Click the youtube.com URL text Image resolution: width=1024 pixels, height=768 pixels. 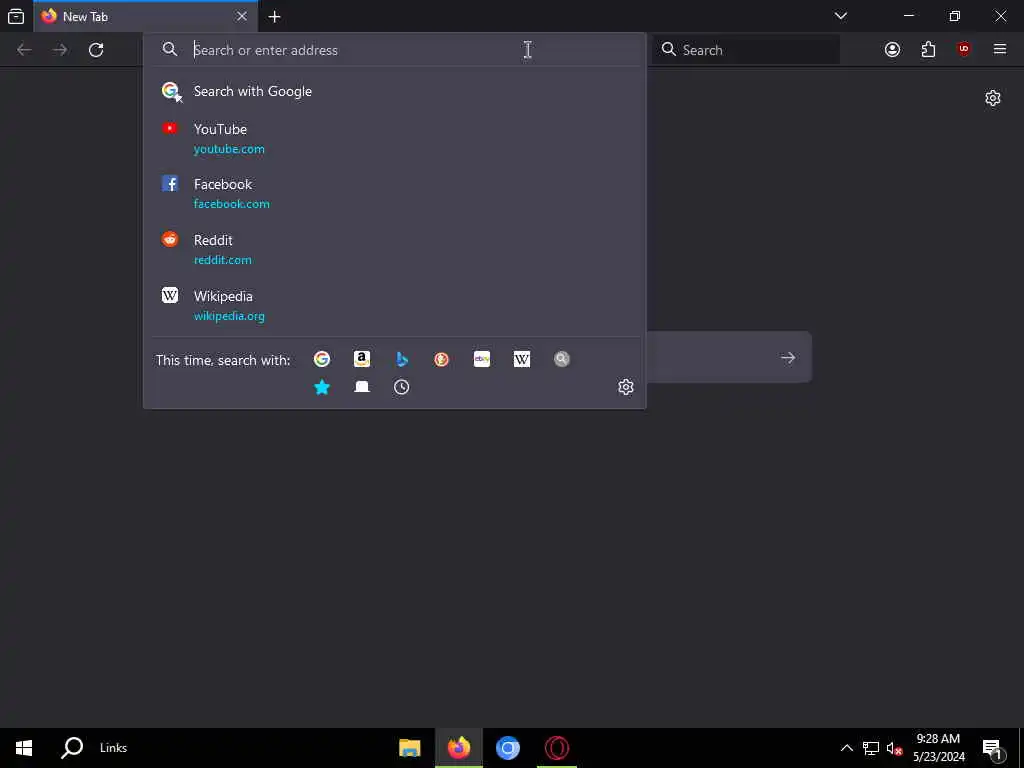coord(229,149)
